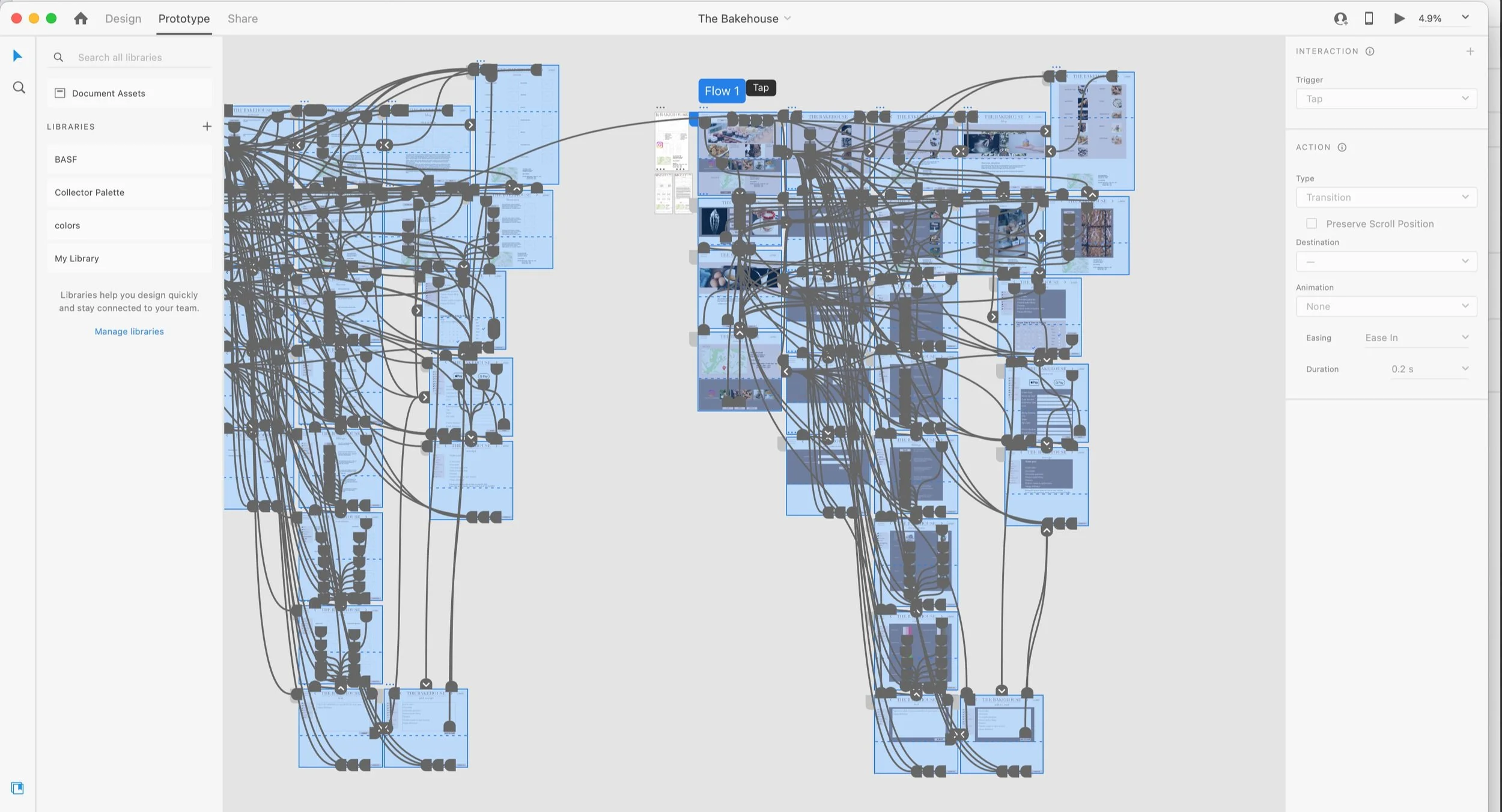Toggle Preserve Scroll Position checkbox
The height and width of the screenshot is (812, 1502).
tap(1312, 223)
